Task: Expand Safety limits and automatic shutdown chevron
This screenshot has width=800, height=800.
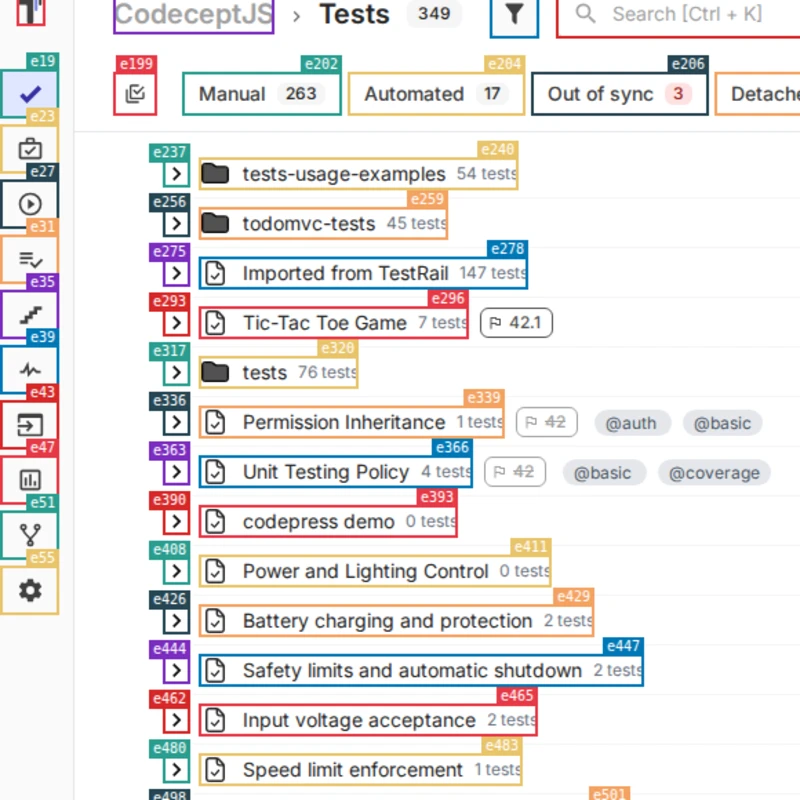Action: [x=177, y=670]
